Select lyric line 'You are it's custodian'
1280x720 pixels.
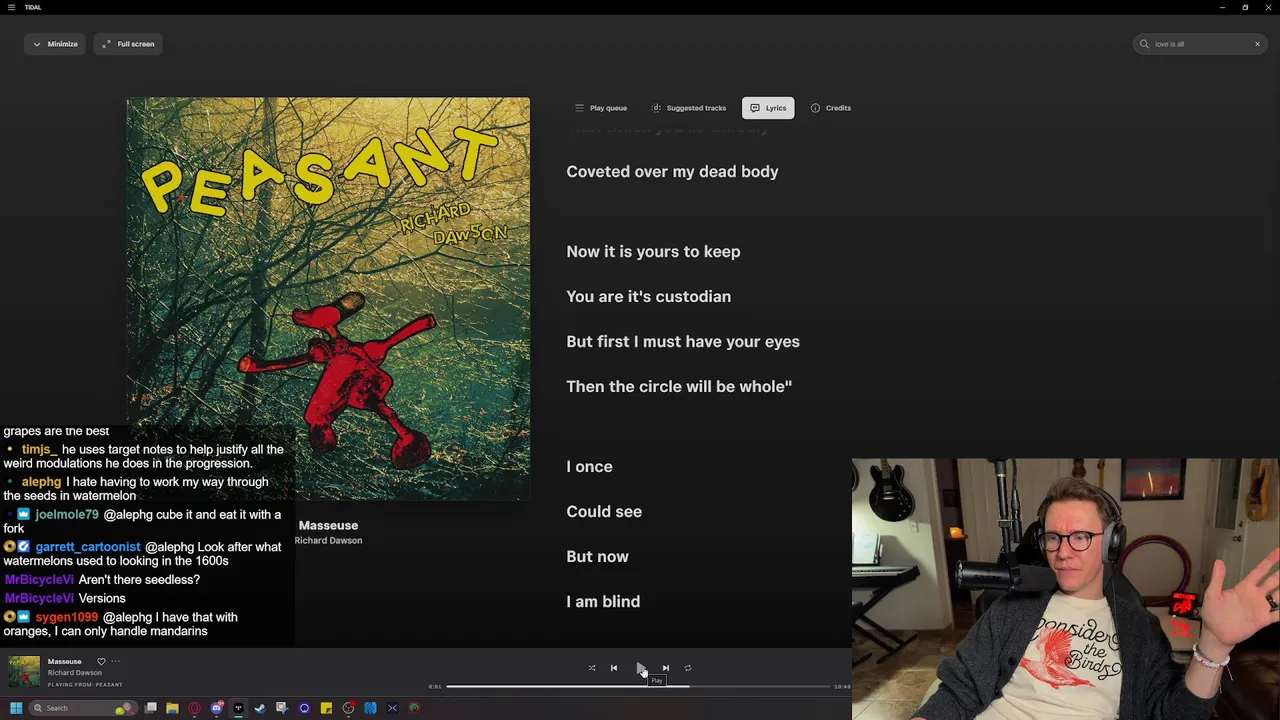coord(648,297)
